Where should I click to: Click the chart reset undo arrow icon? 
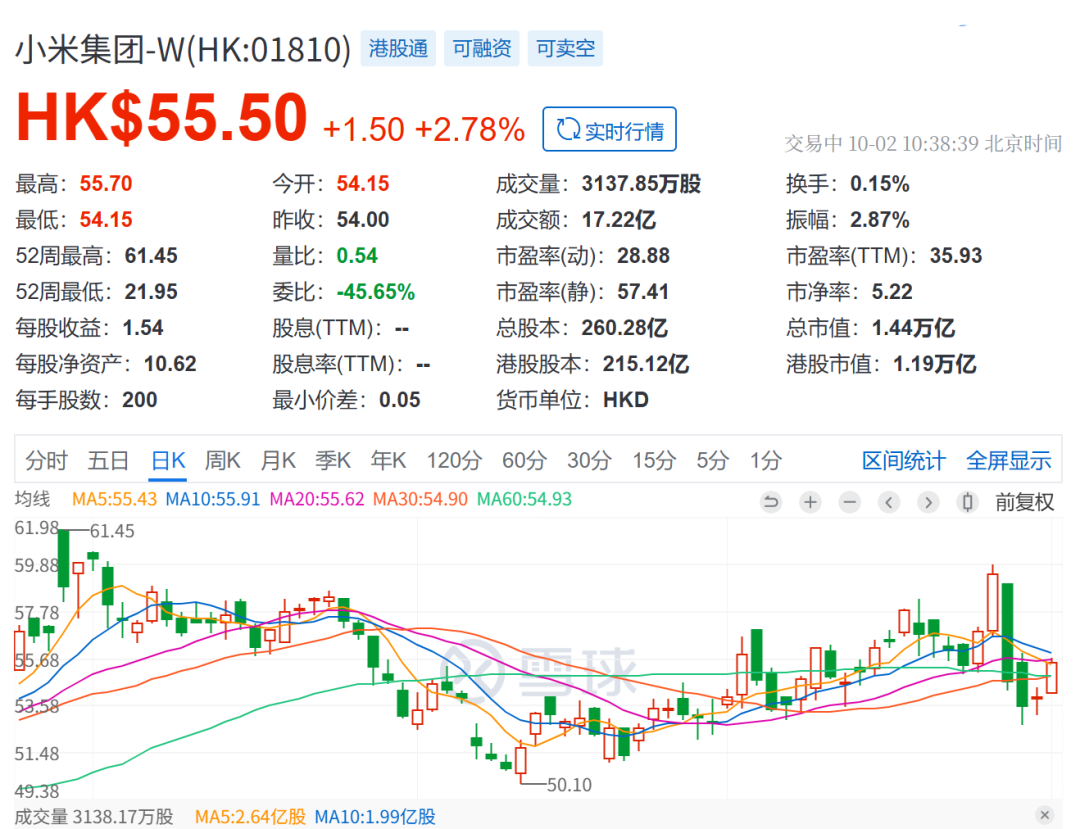770,502
